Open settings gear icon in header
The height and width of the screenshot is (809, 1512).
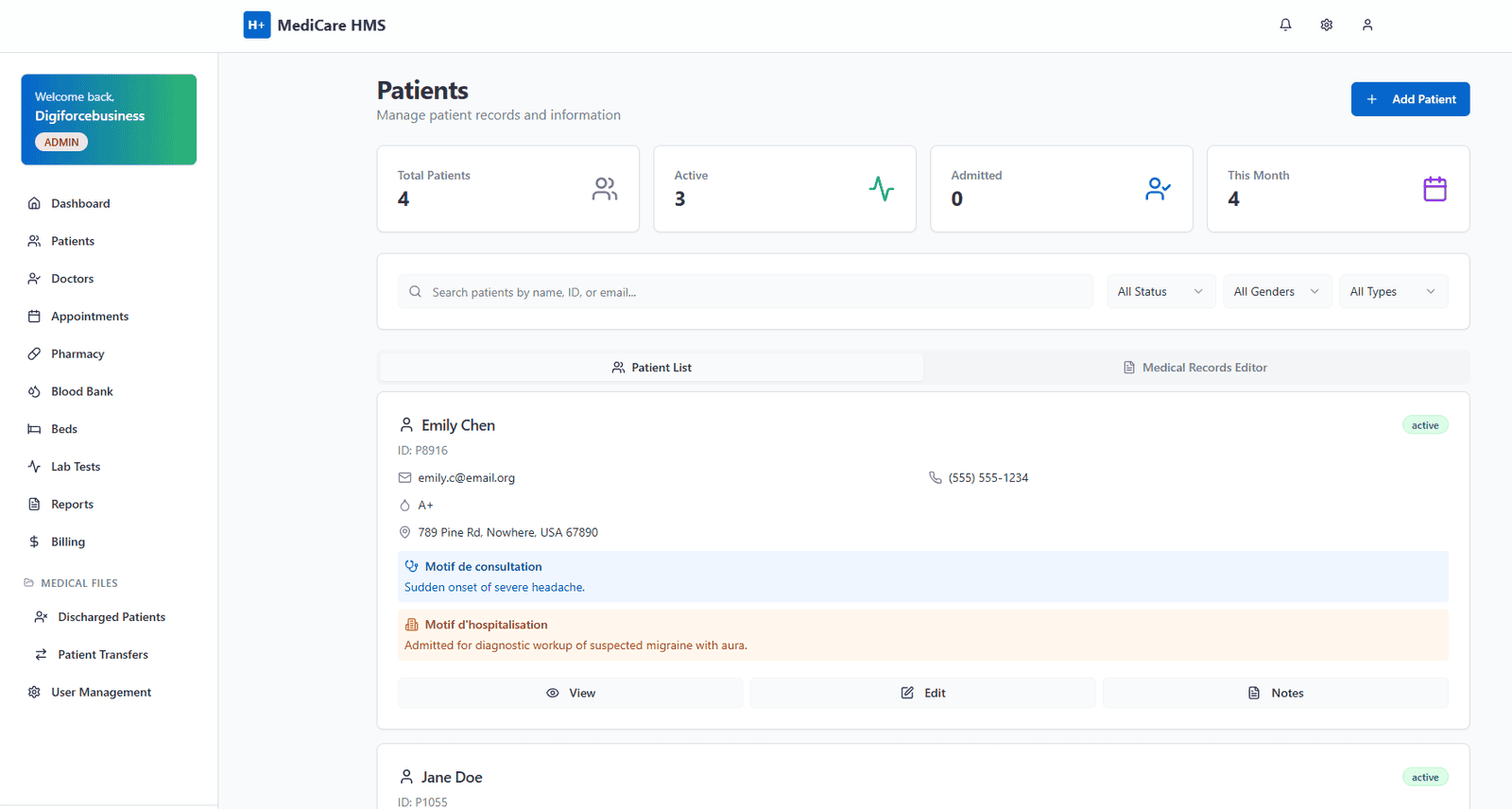[1327, 25]
